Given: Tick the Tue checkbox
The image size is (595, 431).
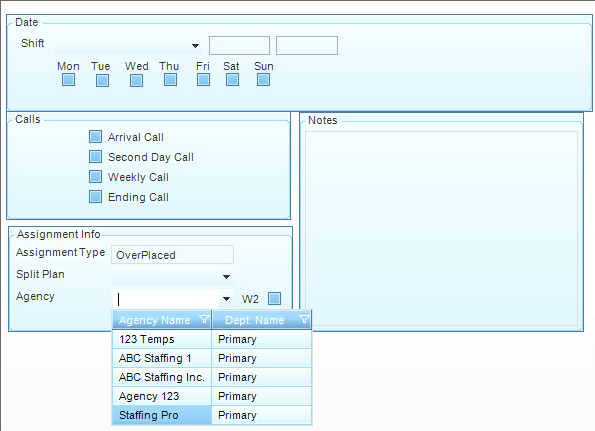Looking at the screenshot, I should click(x=102, y=80).
